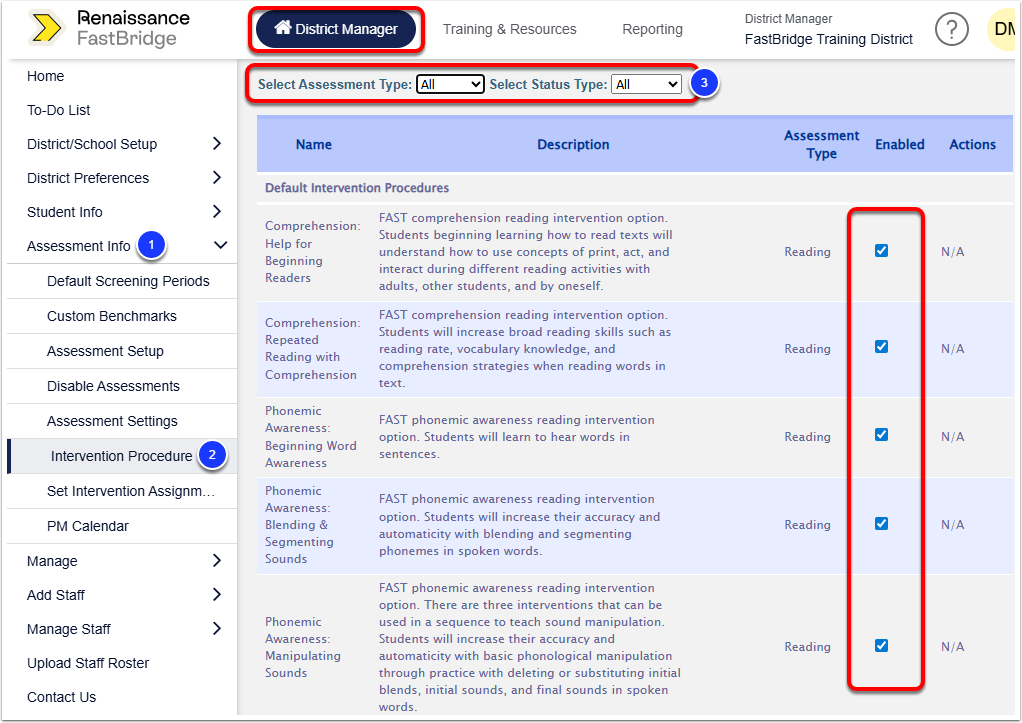Collapse Assessment Info chevron
Viewport: 1022px width, 723px height.
[221, 245]
